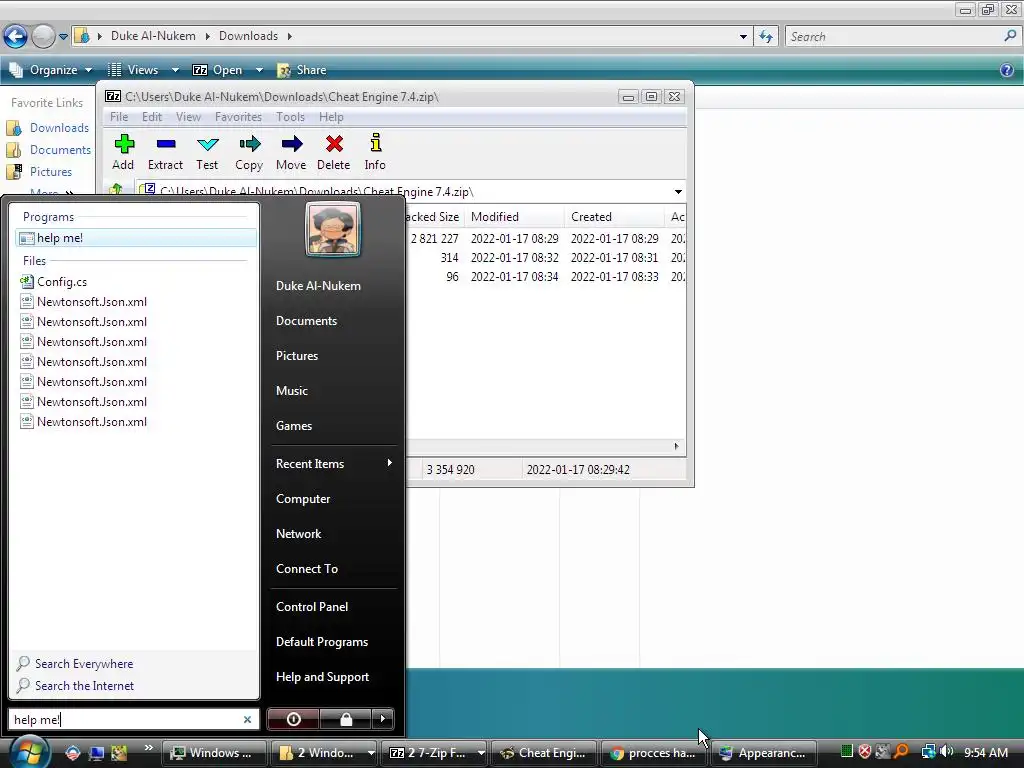Open Network from the Start menu

tap(298, 534)
